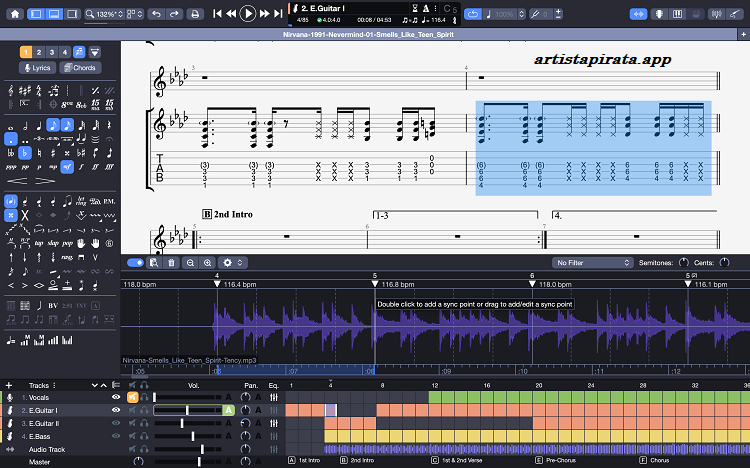This screenshot has height=468, width=750.
Task: Move the track up with chevron
Action: [103, 385]
